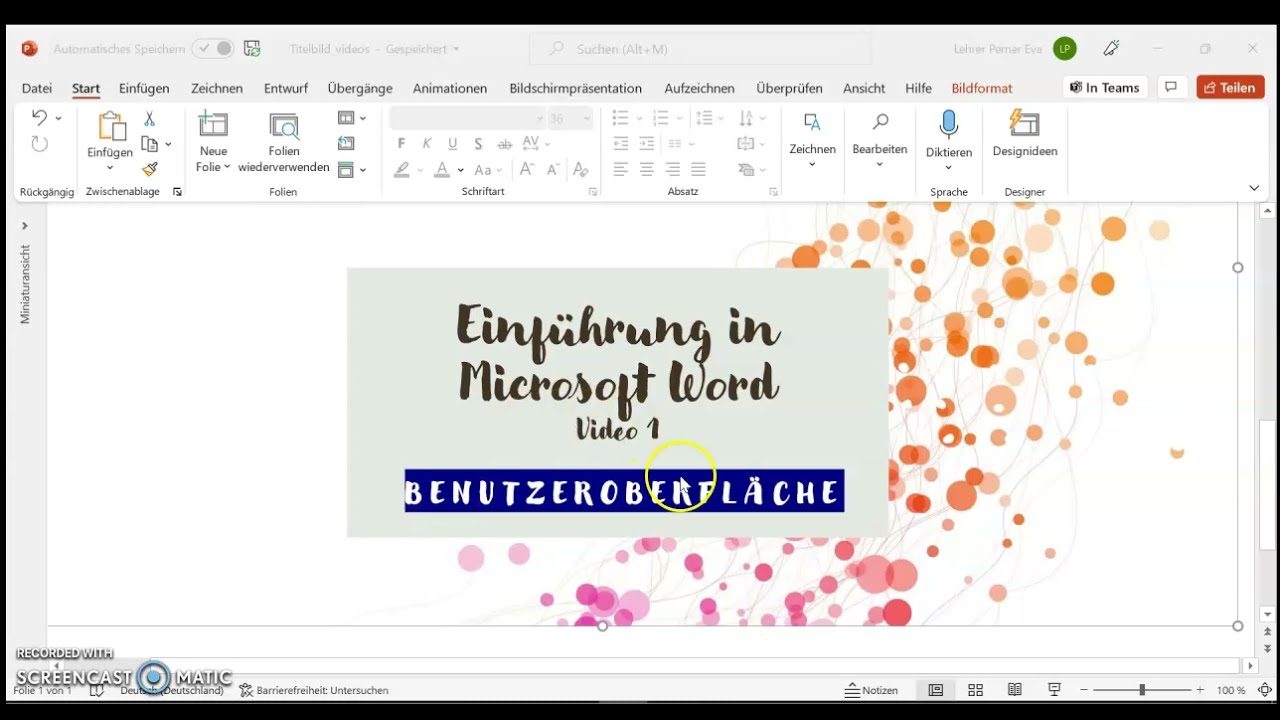Click fit slide to window icon
The width and height of the screenshot is (1280, 720).
(1265, 690)
